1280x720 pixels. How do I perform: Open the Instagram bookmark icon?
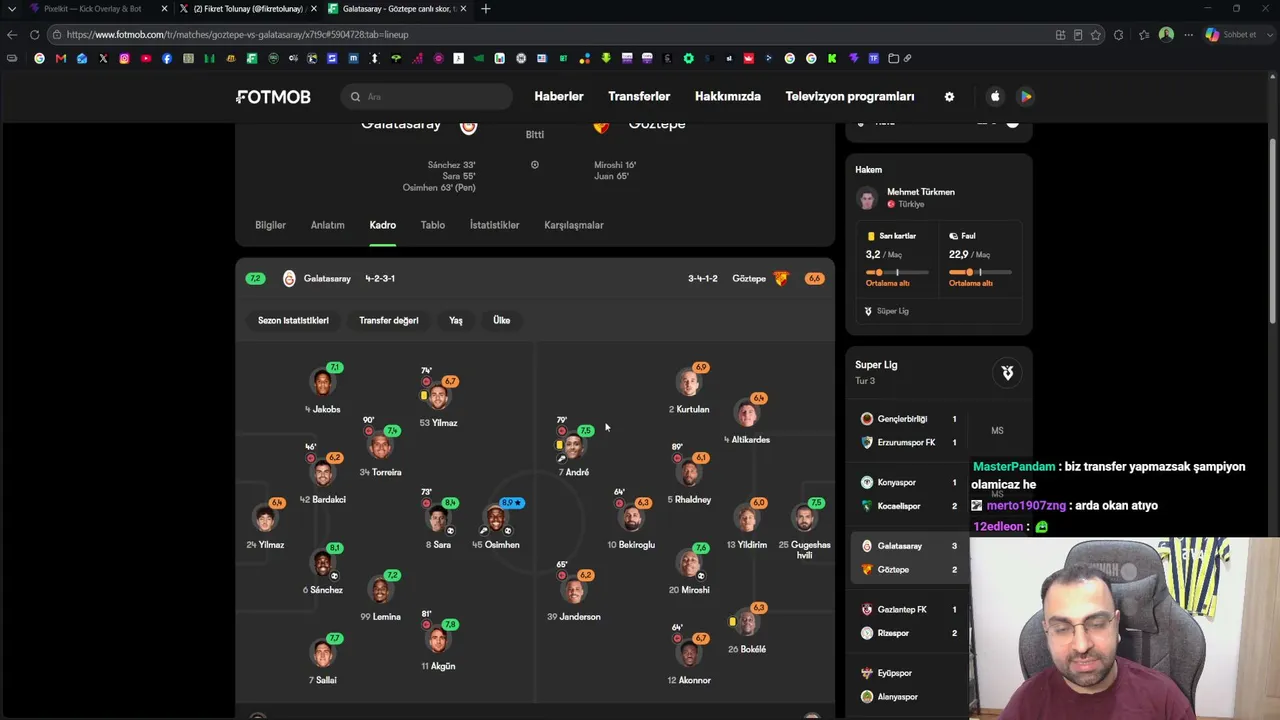(124, 59)
